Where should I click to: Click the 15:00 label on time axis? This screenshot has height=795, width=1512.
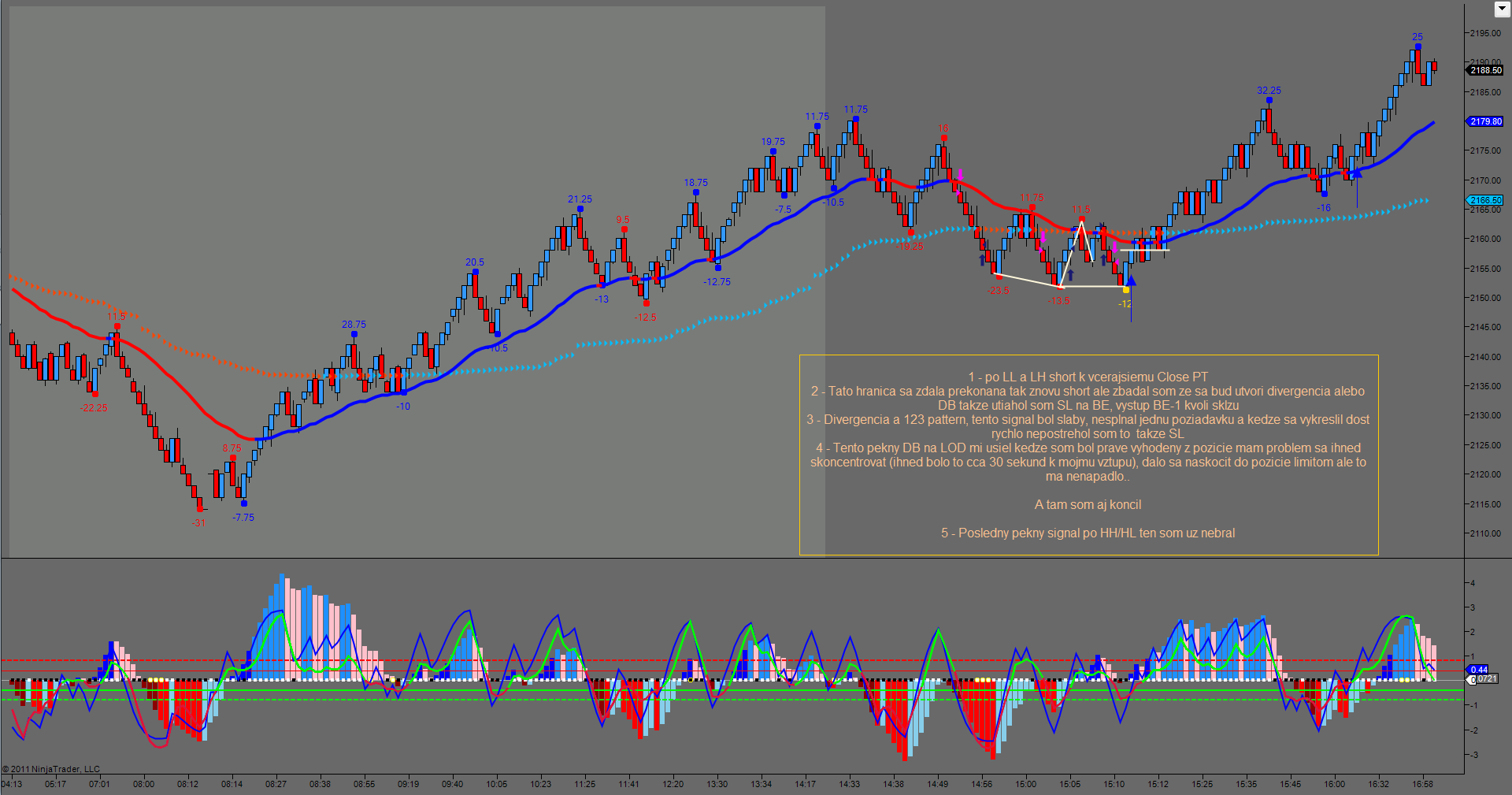(1025, 784)
